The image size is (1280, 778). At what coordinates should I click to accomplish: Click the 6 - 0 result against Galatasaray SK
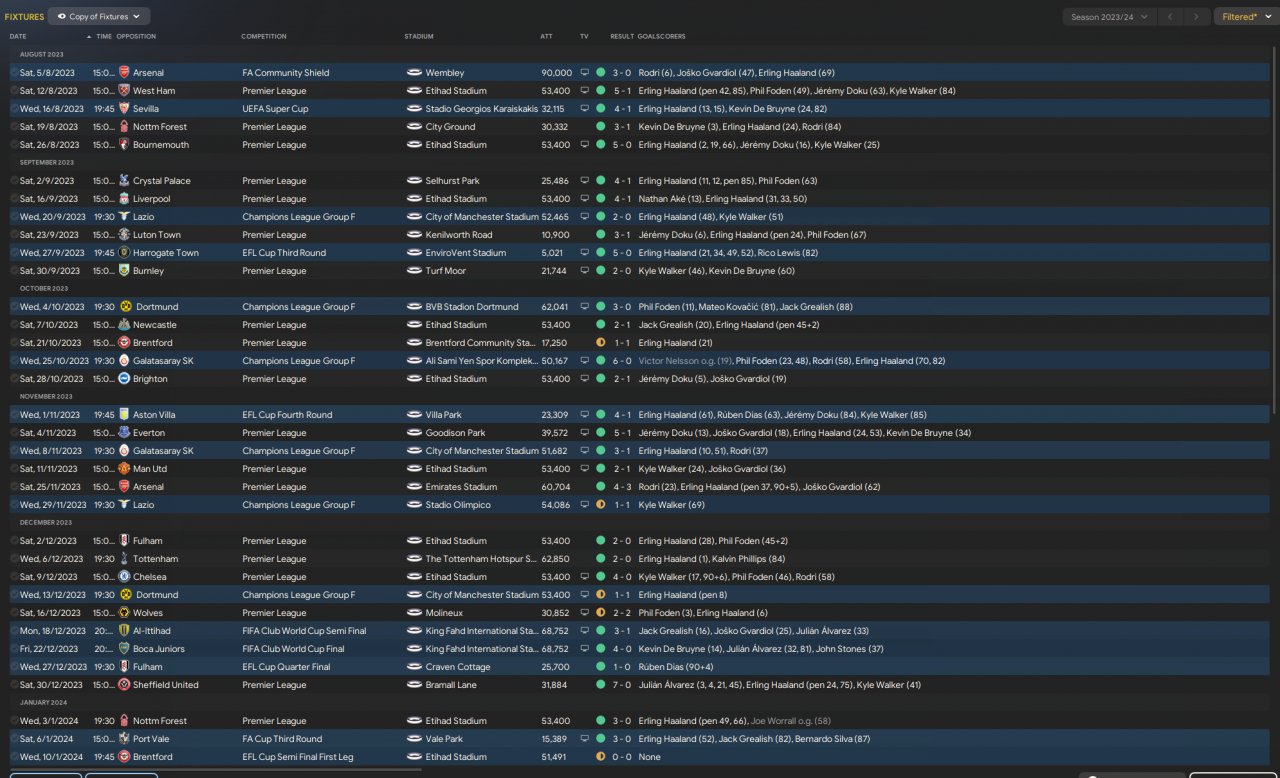pos(622,361)
